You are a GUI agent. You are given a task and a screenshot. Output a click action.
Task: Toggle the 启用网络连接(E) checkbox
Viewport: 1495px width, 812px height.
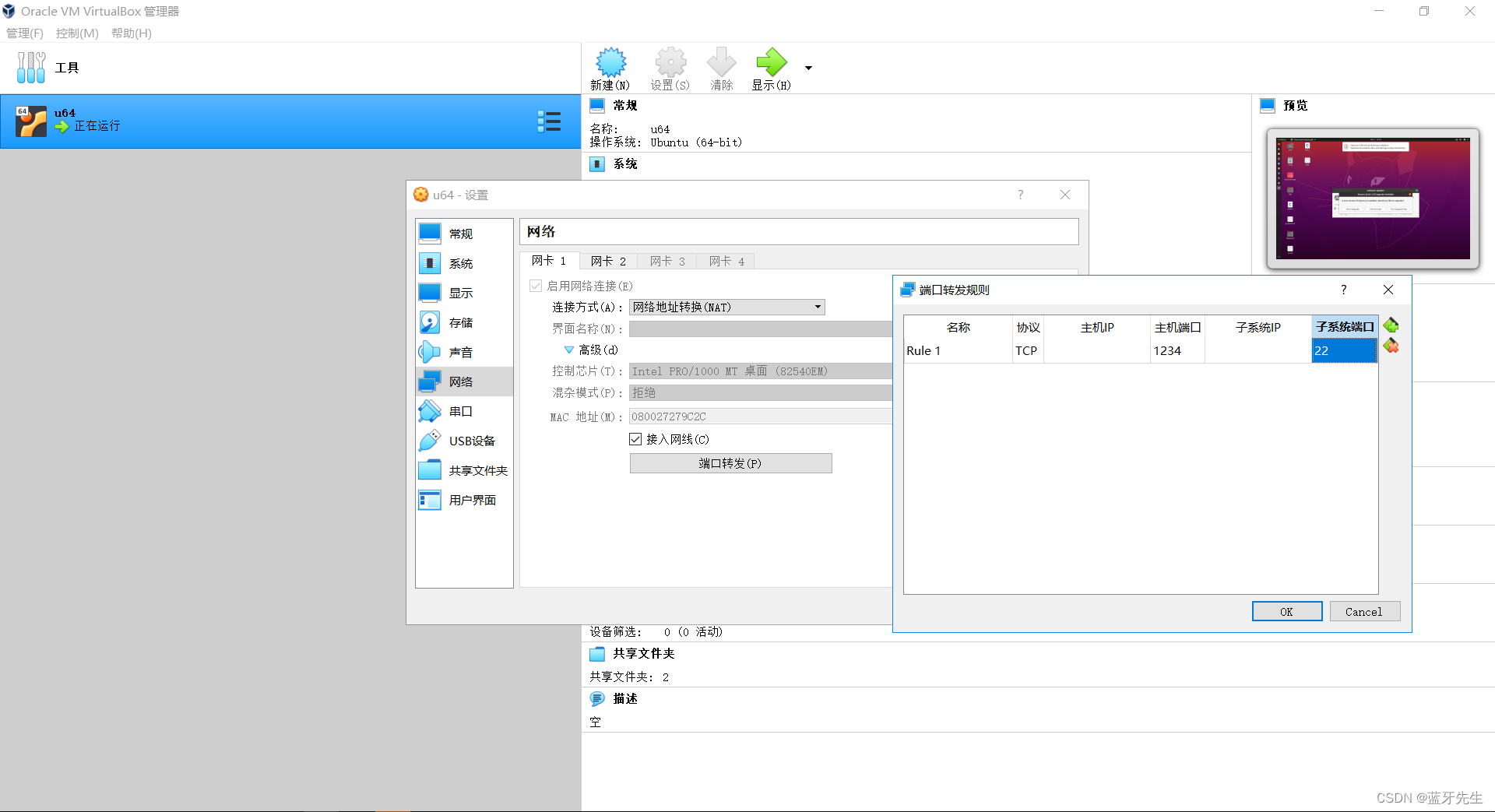[536, 286]
